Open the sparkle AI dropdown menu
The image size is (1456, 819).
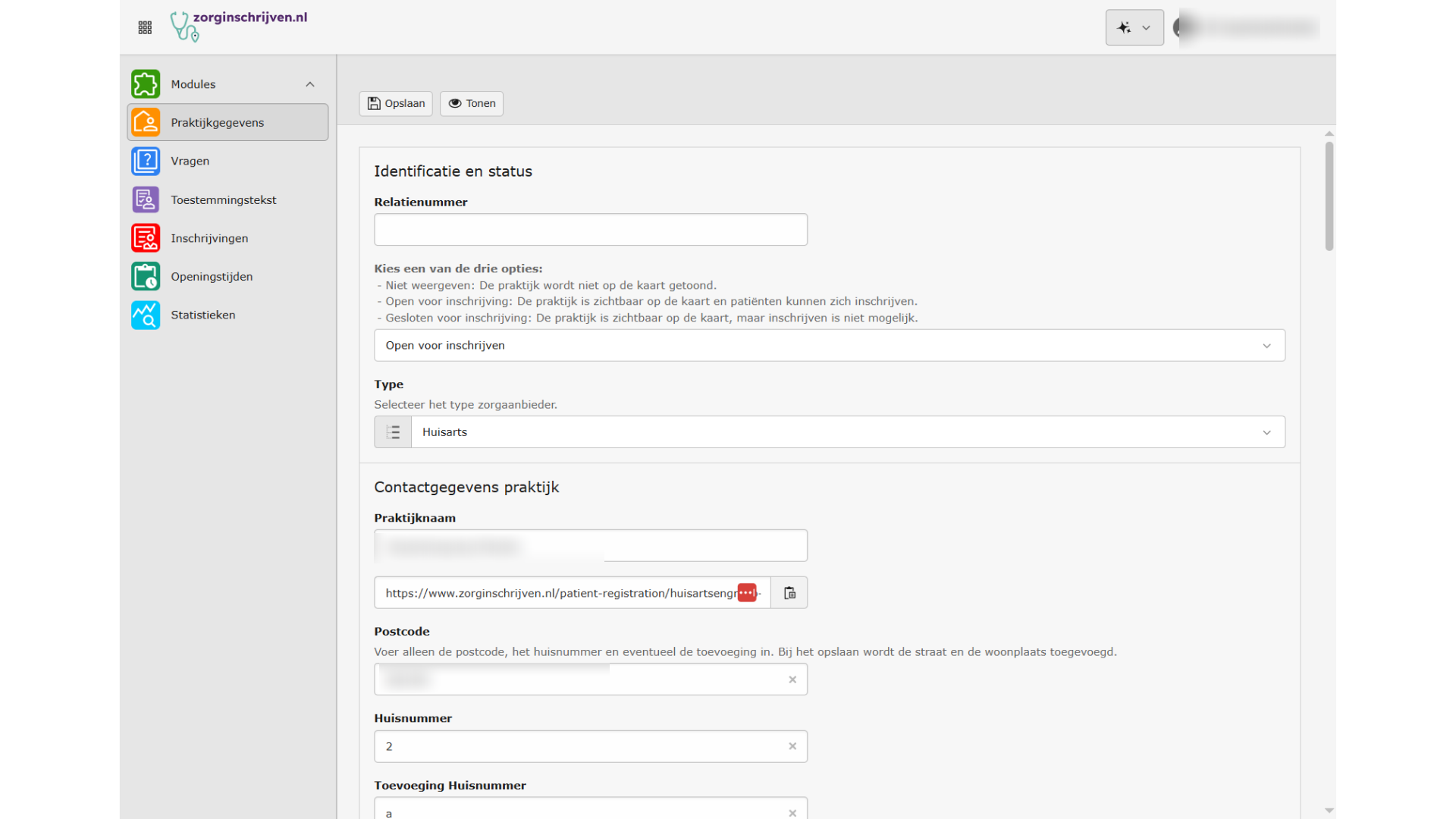pyautogui.click(x=1134, y=27)
